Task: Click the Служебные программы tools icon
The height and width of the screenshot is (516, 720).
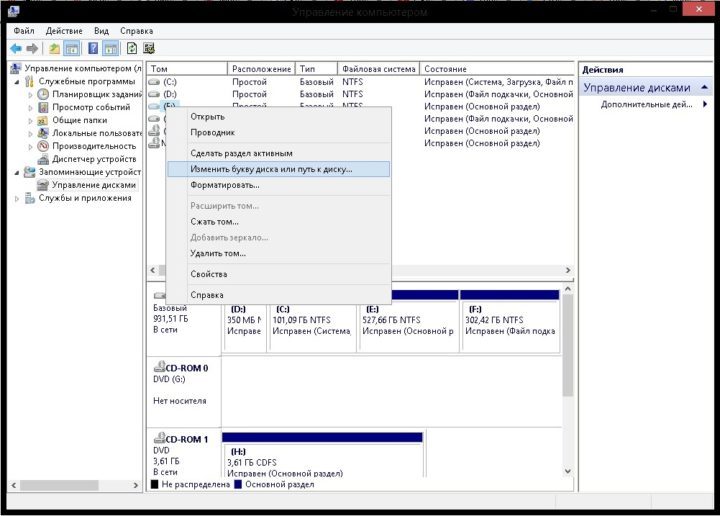Action: [29, 81]
